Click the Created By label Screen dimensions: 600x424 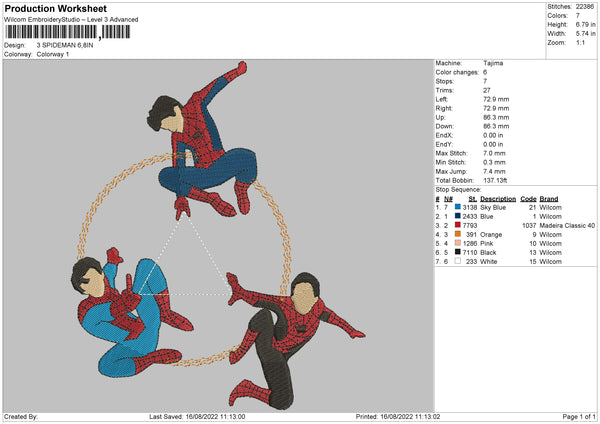[x=21, y=417]
